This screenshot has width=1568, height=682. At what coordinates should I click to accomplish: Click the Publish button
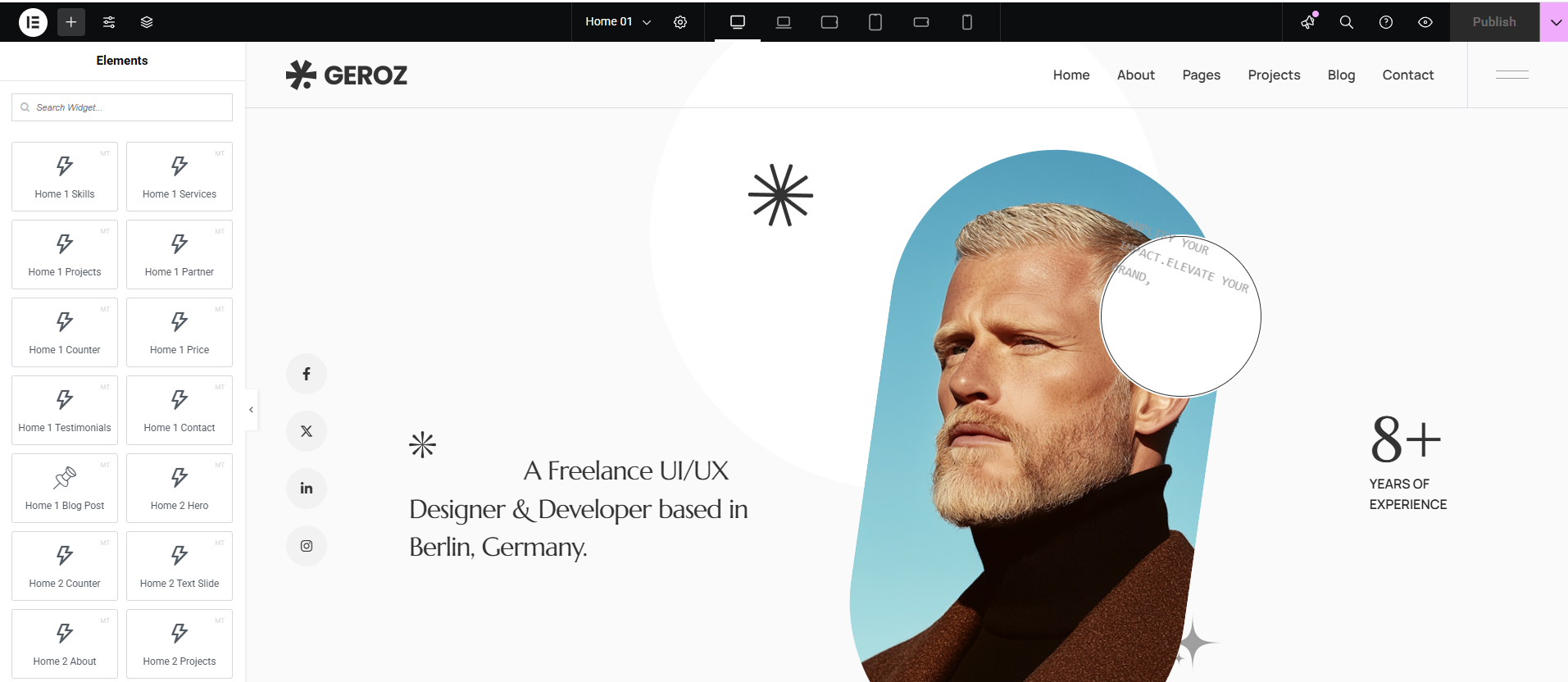point(1493,22)
